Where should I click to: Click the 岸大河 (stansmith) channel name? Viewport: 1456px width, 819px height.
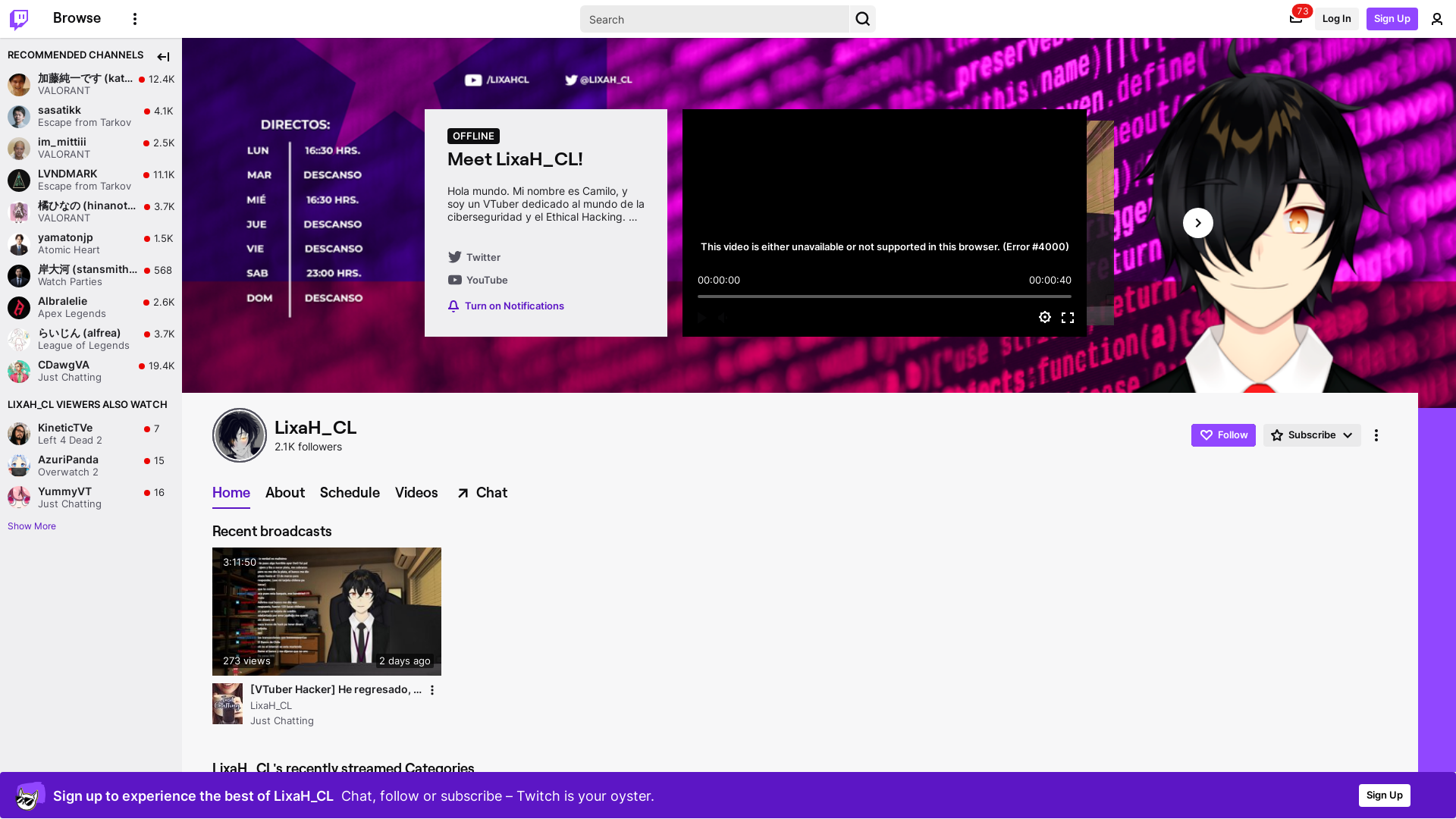(87, 269)
